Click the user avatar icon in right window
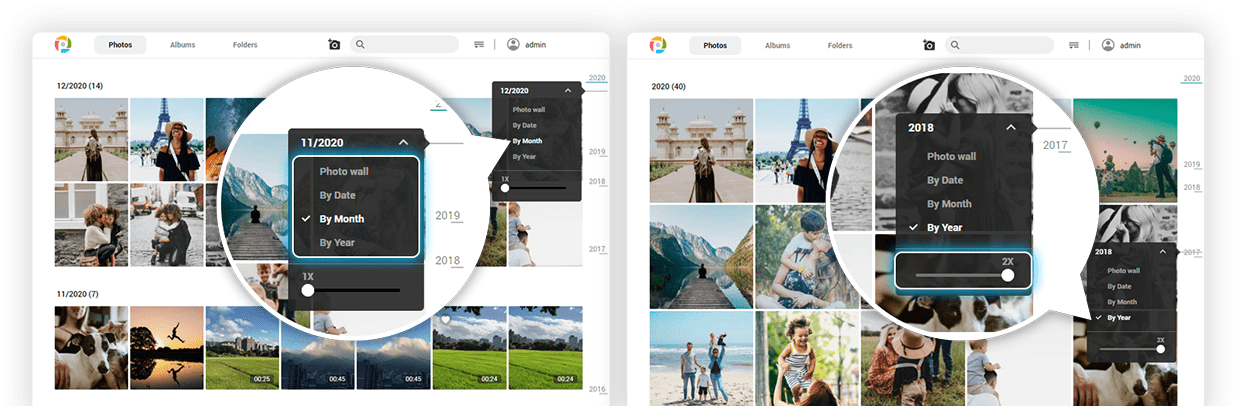Screen dimensions: 1237x406 click(1108, 45)
